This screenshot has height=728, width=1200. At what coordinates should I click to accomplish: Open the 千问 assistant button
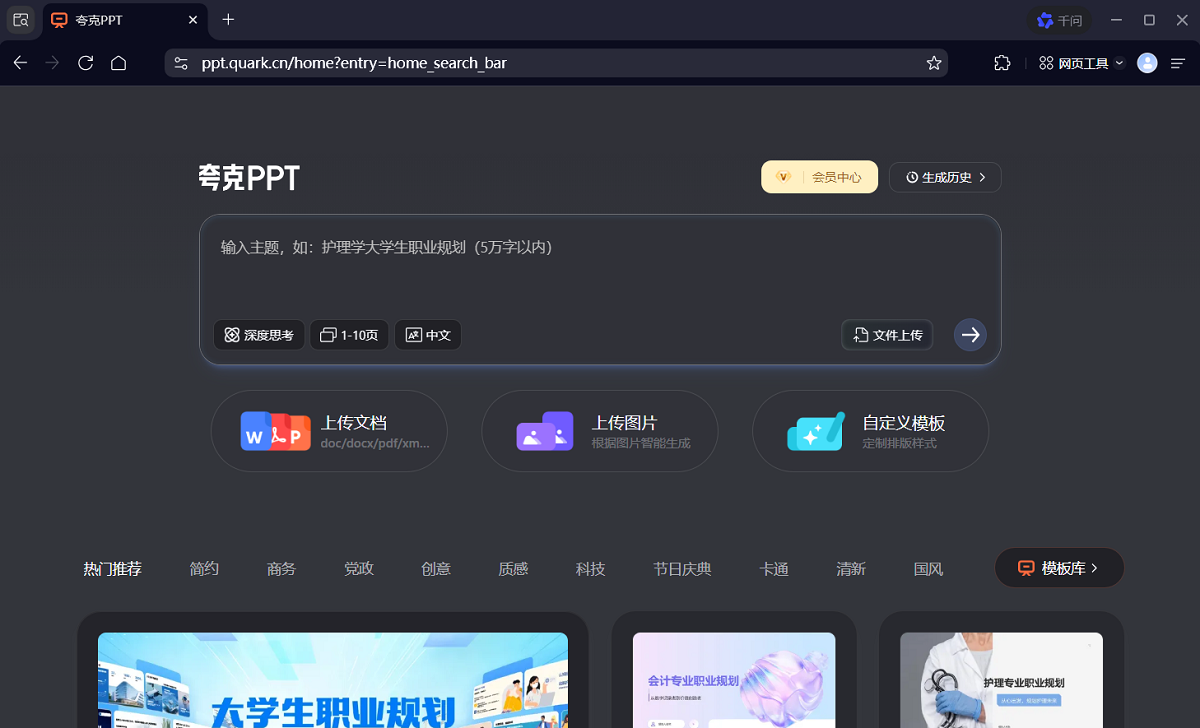click(1059, 20)
